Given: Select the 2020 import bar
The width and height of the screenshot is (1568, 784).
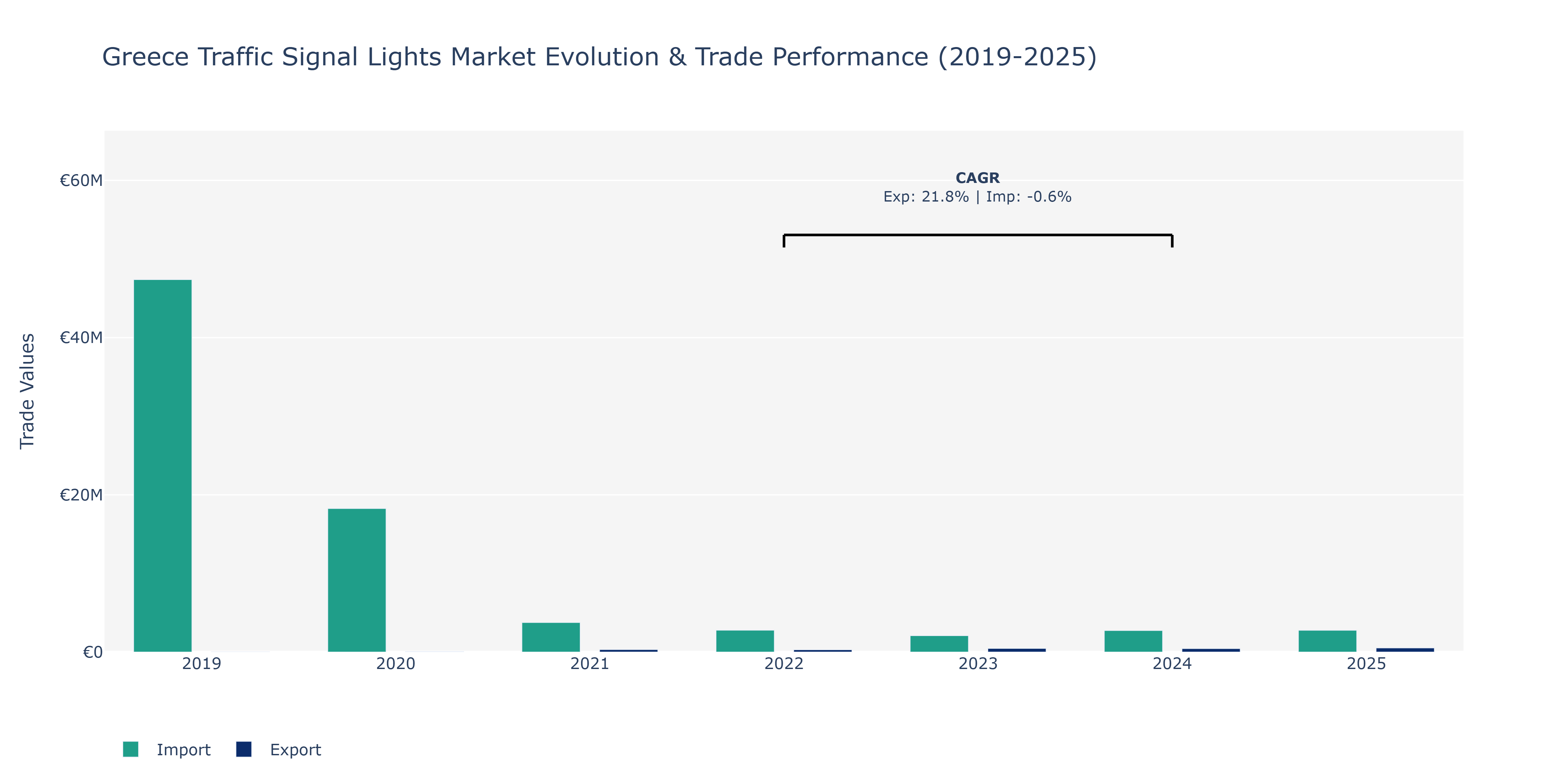Looking at the screenshot, I should pyautogui.click(x=357, y=580).
